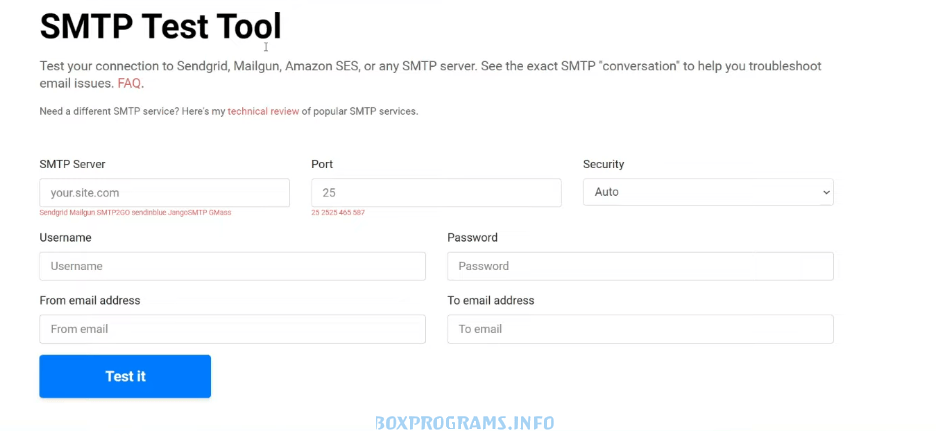Click the Port number field
This screenshot has height=431, width=936.
[436, 192]
